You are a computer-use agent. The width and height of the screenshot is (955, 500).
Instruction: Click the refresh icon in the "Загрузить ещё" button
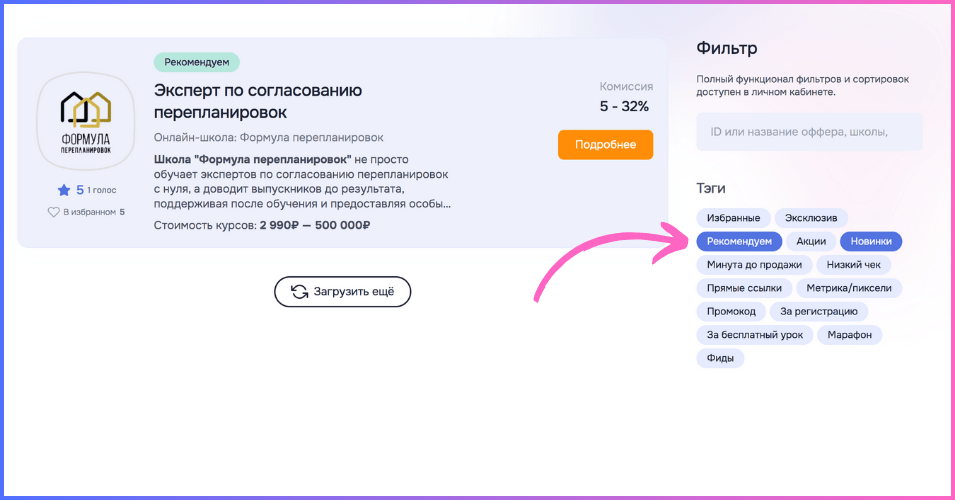point(299,292)
